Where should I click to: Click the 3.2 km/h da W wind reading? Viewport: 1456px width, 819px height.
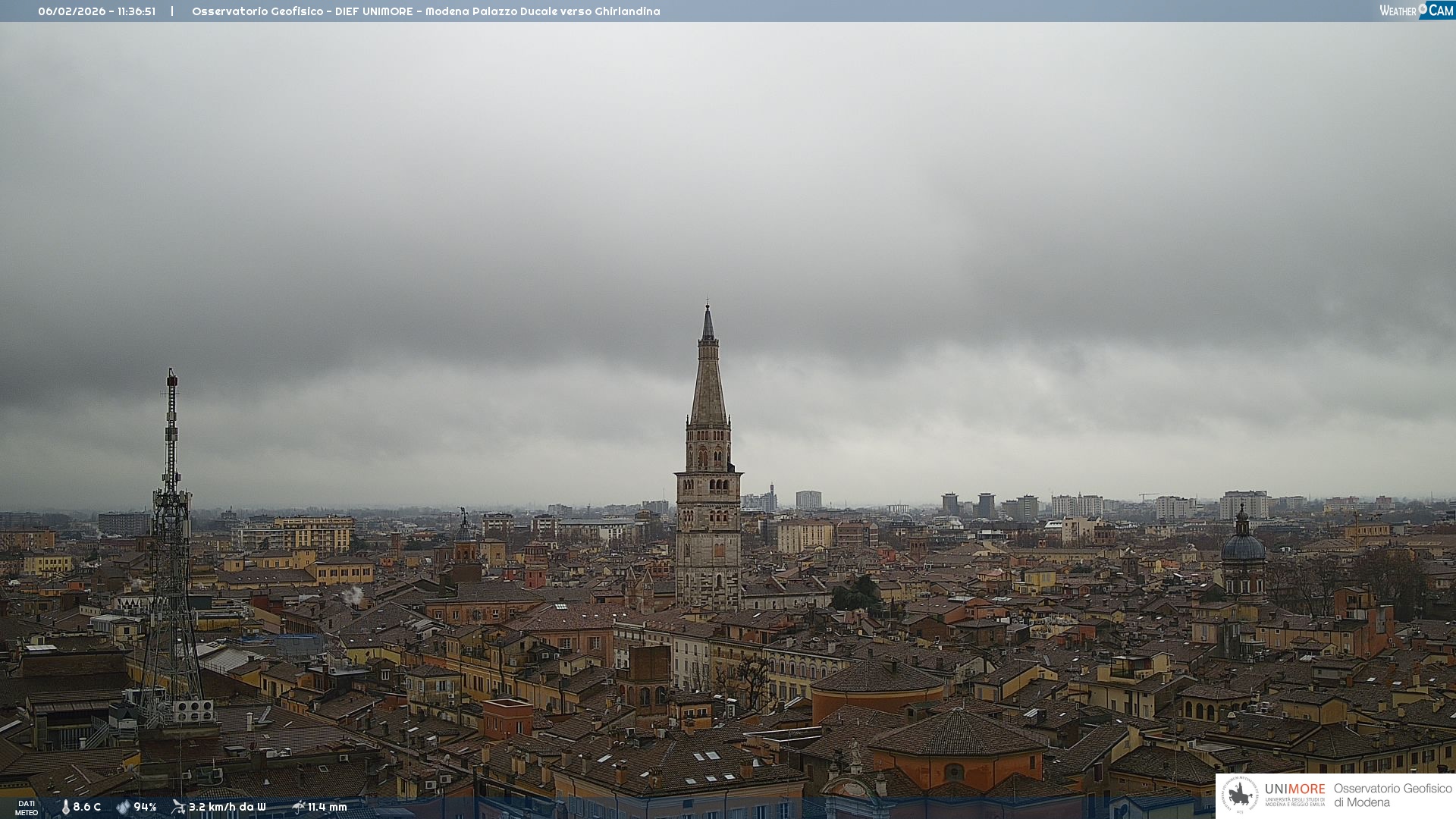(x=227, y=807)
